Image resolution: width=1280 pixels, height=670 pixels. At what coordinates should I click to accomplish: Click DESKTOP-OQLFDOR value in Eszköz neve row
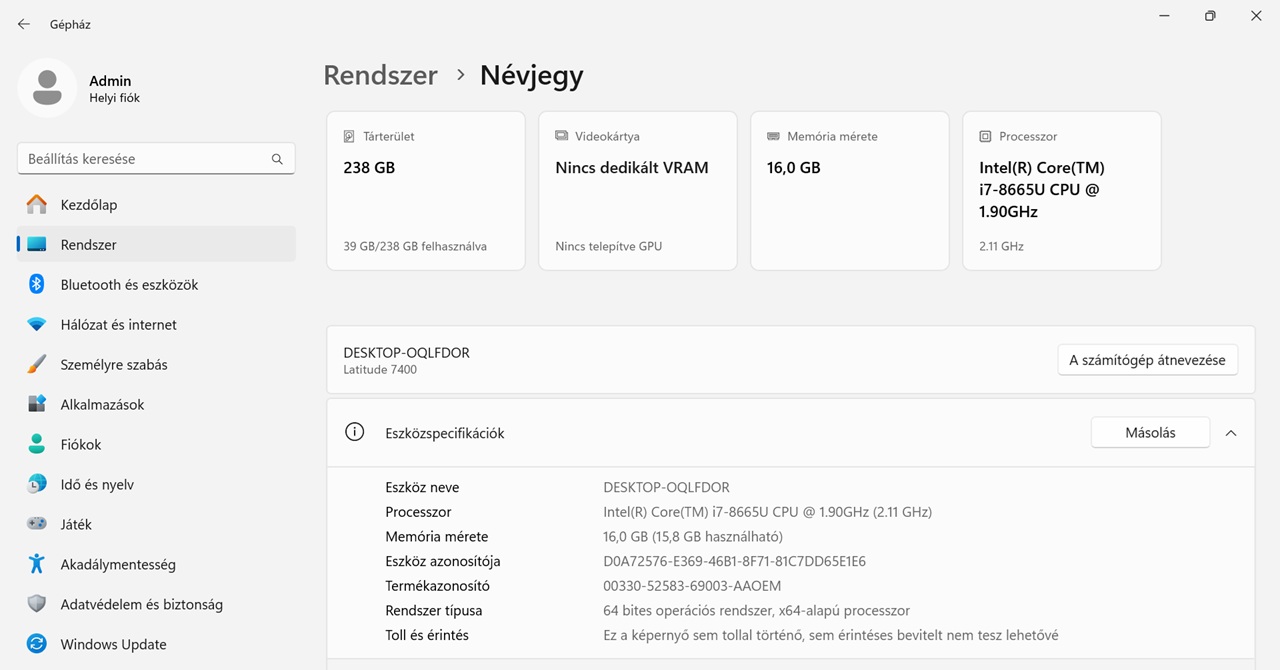click(x=666, y=487)
